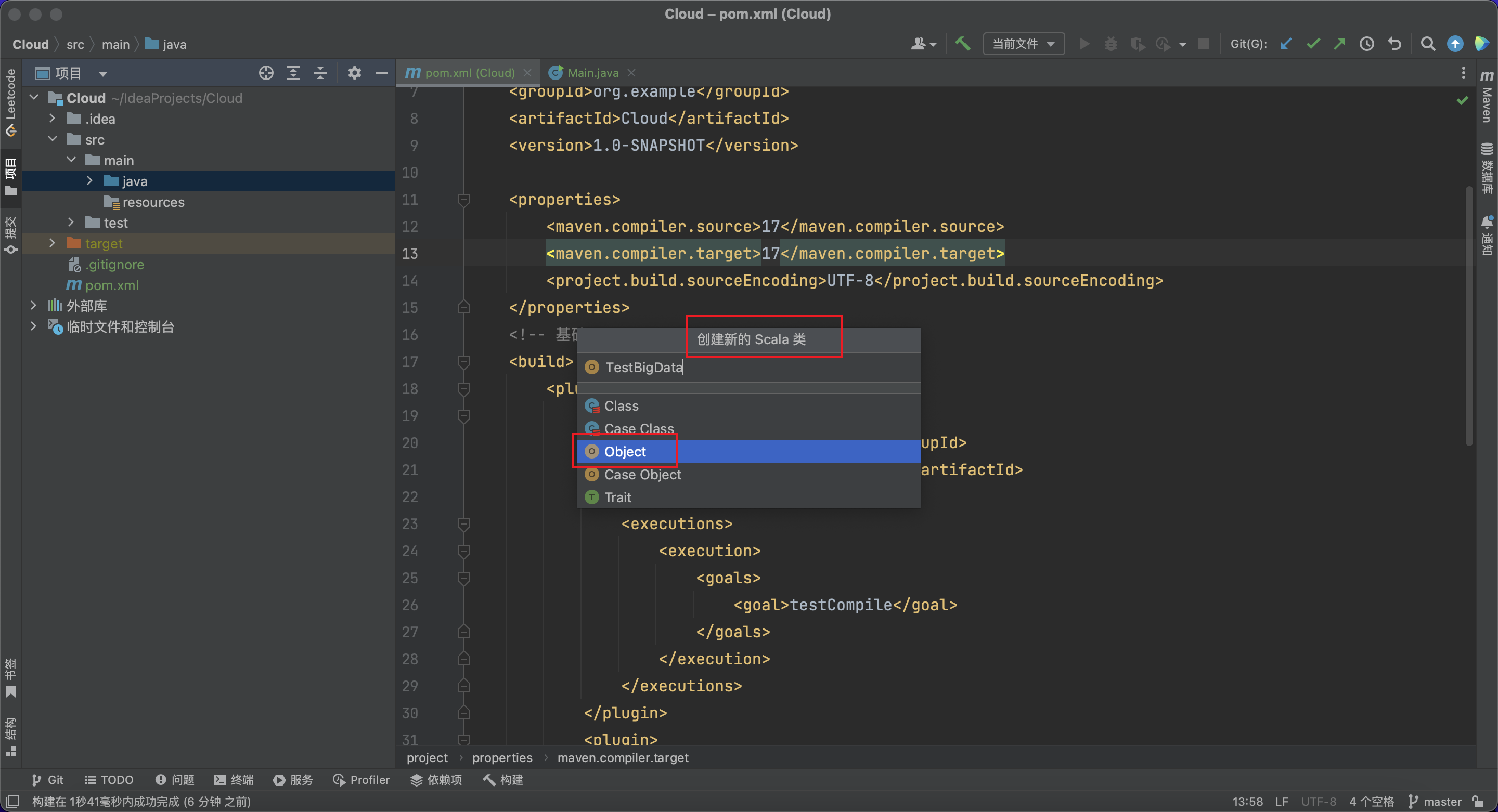Open project panel settings gear
1498x812 pixels.
tap(354, 73)
